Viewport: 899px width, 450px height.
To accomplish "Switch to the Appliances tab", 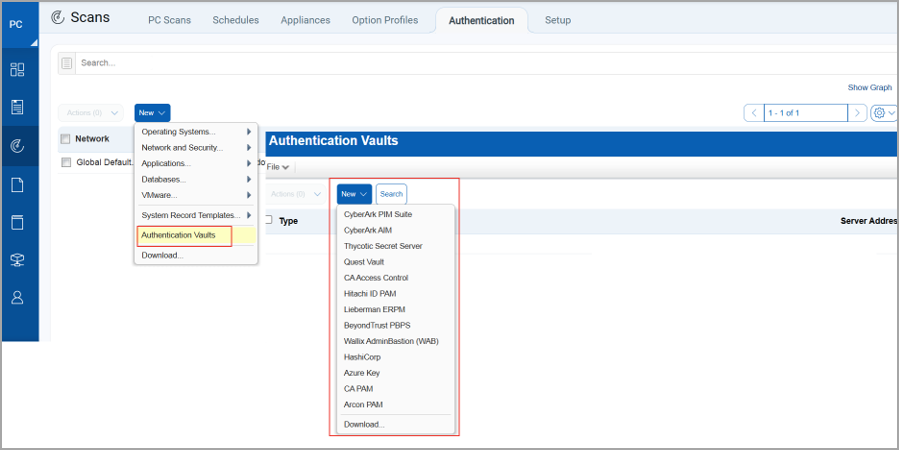I will (305, 20).
